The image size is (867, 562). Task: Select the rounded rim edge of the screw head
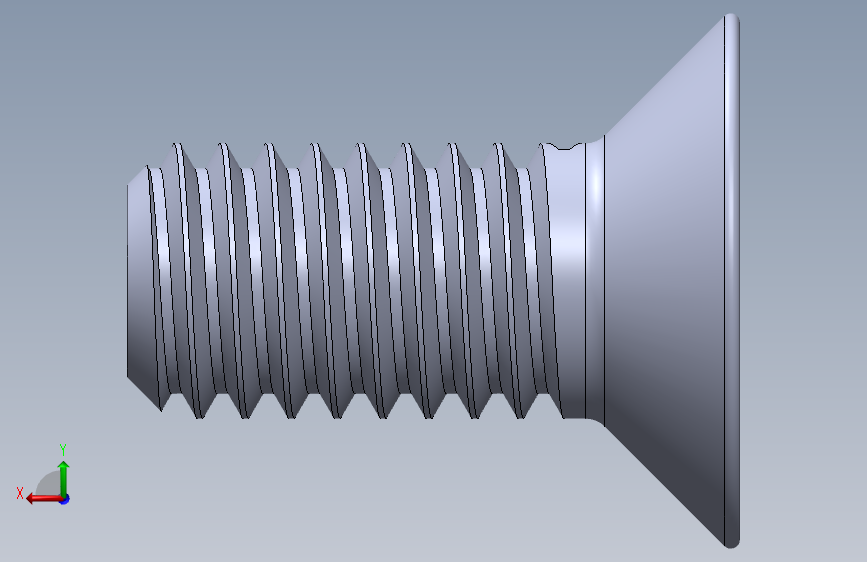(x=732, y=281)
